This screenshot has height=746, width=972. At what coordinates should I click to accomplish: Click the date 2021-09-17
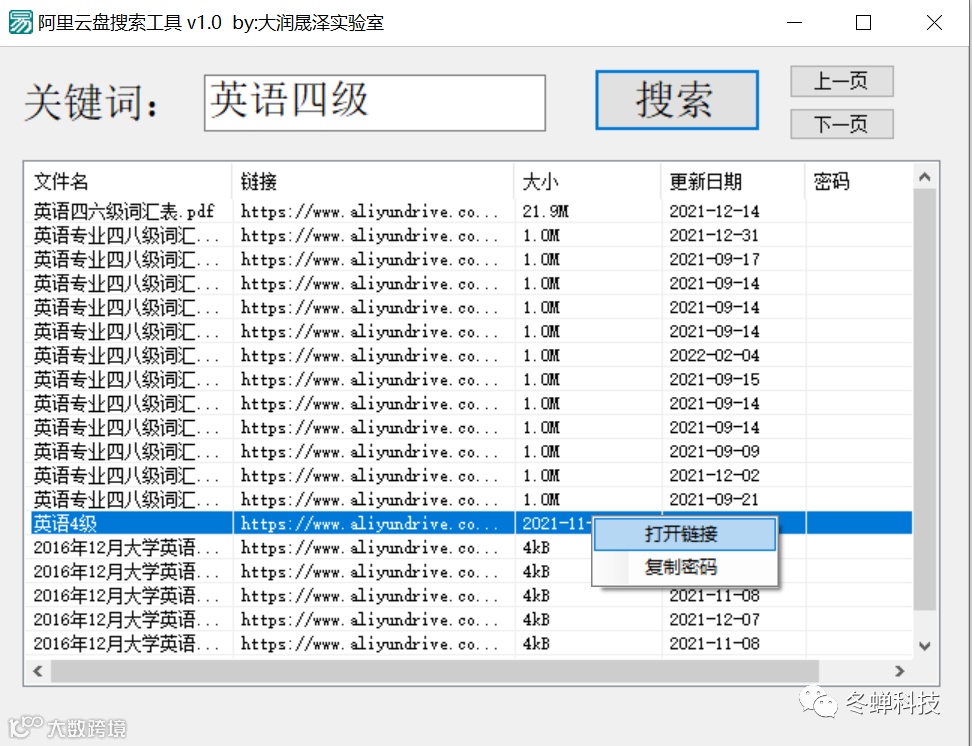tap(714, 259)
